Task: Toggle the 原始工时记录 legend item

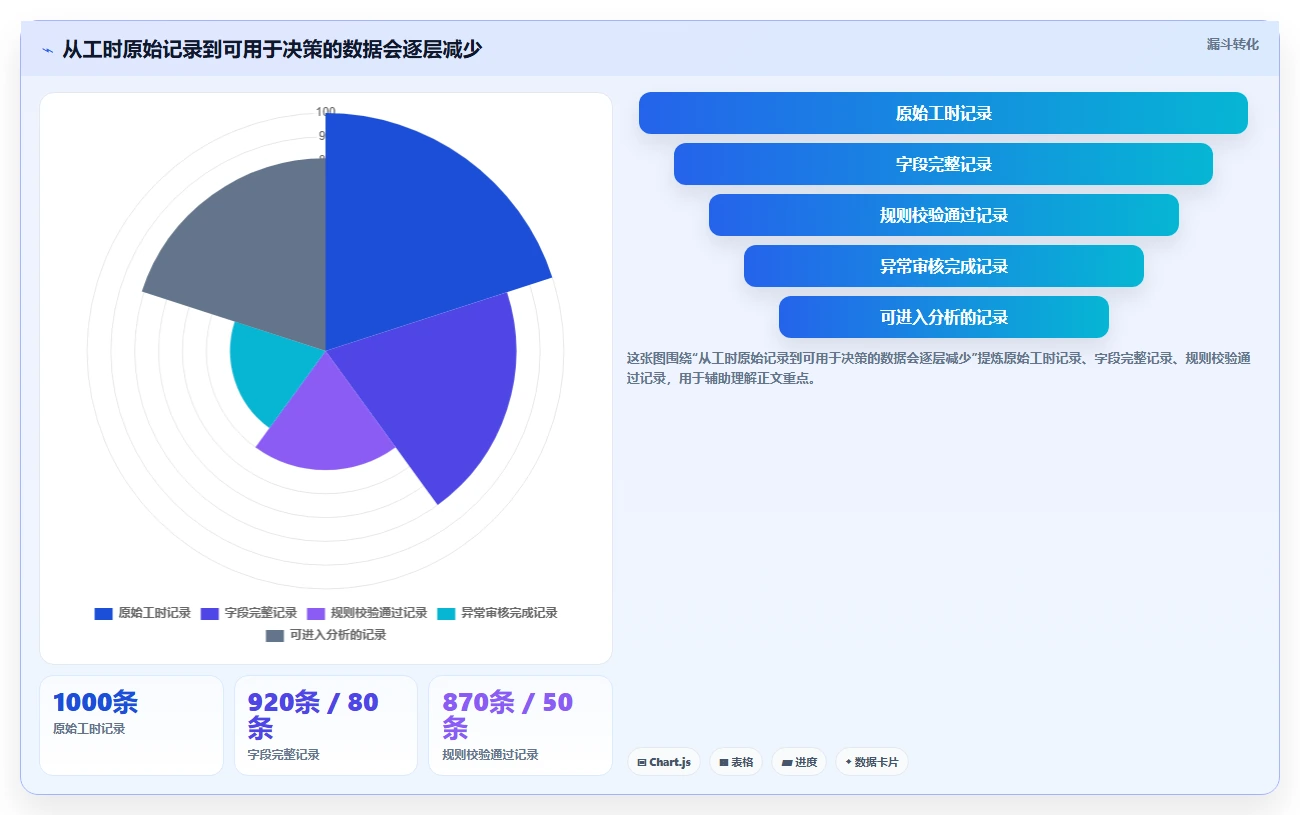Action: pyautogui.click(x=143, y=613)
